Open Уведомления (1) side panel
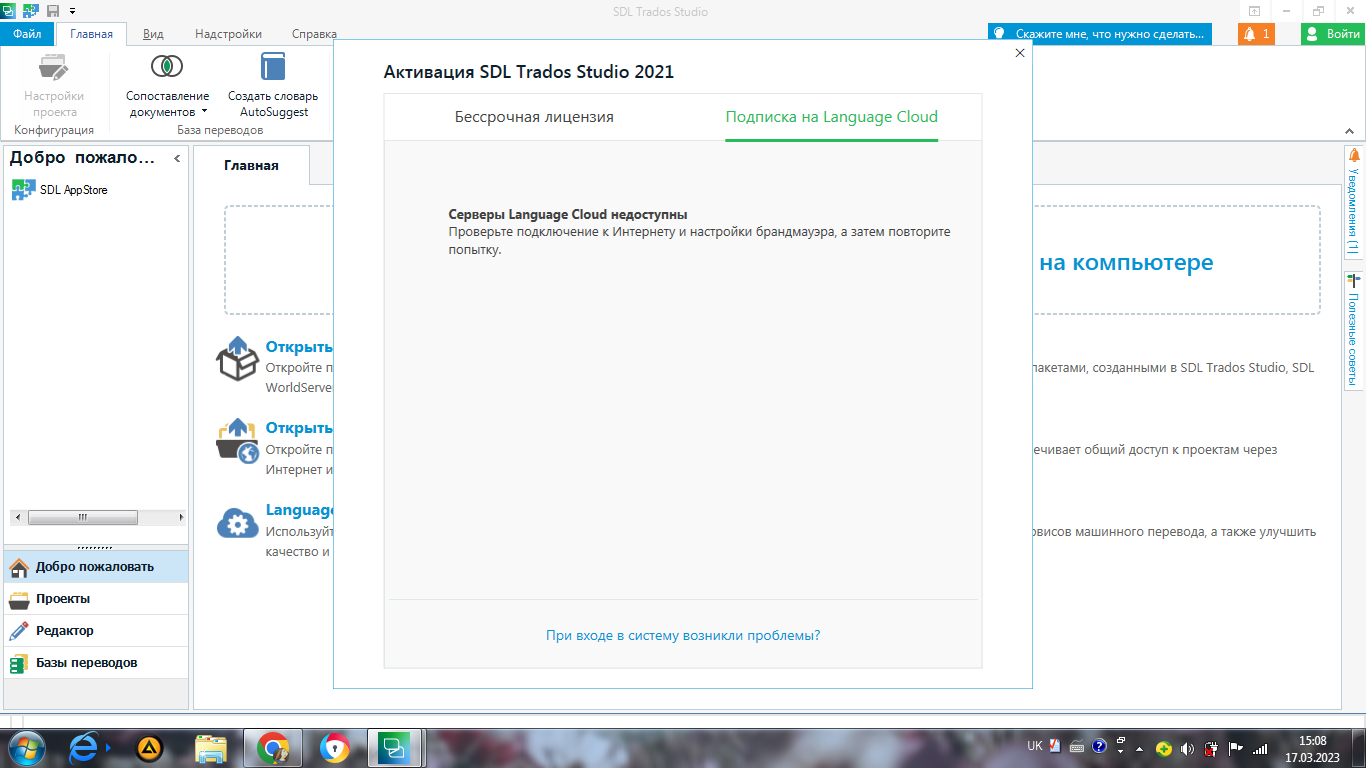This screenshot has height=768, width=1366. pos(1354,203)
